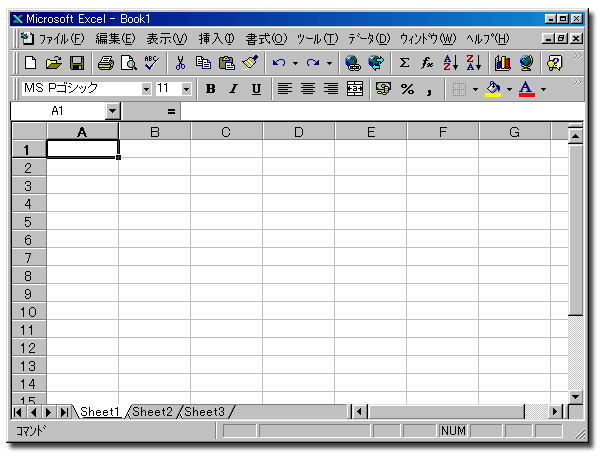The image size is (600, 456).
Task: Paste with the clipboard icon
Action: 227,63
